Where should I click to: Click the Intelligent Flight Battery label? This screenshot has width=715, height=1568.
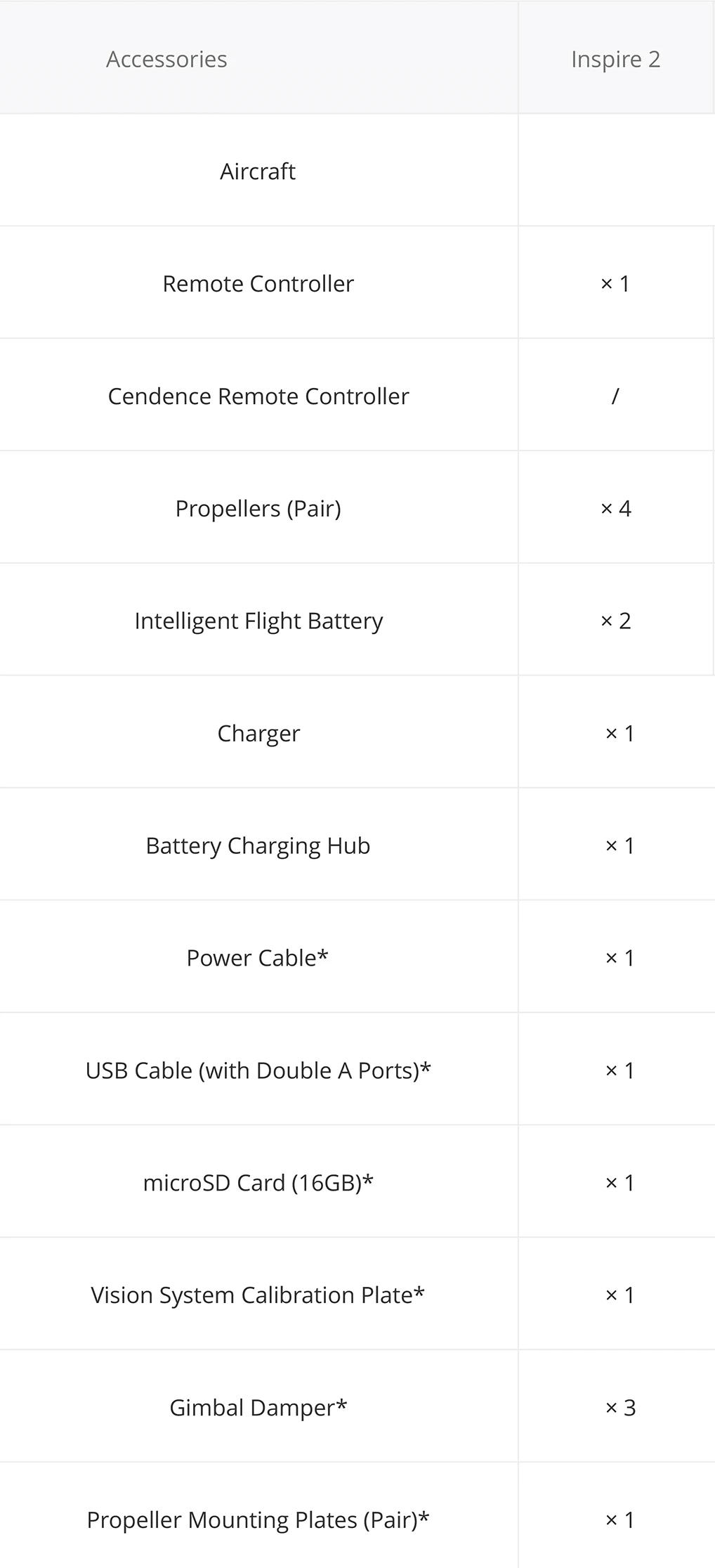258,621
